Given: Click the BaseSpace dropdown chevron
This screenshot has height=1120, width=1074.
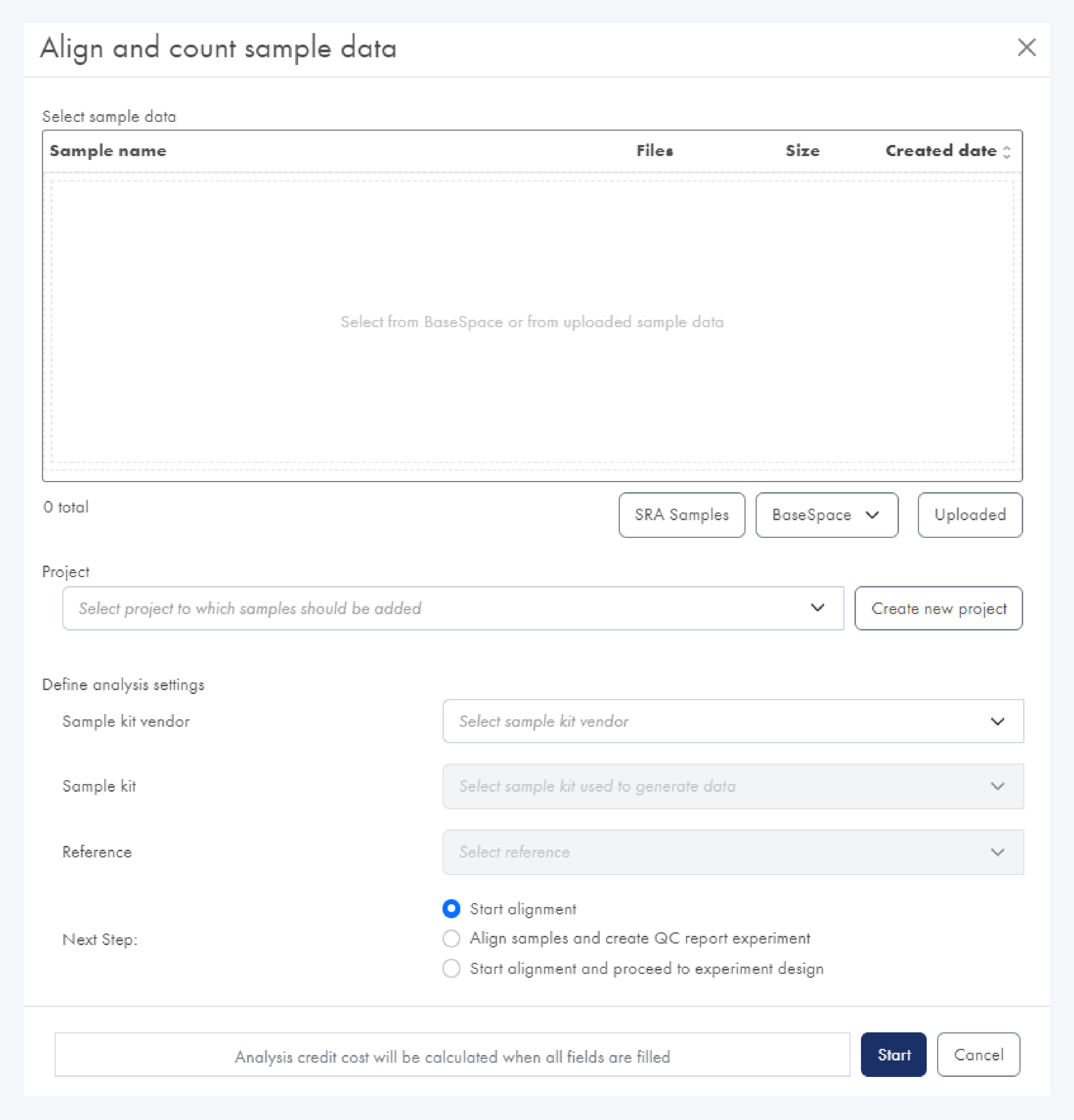Looking at the screenshot, I should pyautogui.click(x=872, y=515).
